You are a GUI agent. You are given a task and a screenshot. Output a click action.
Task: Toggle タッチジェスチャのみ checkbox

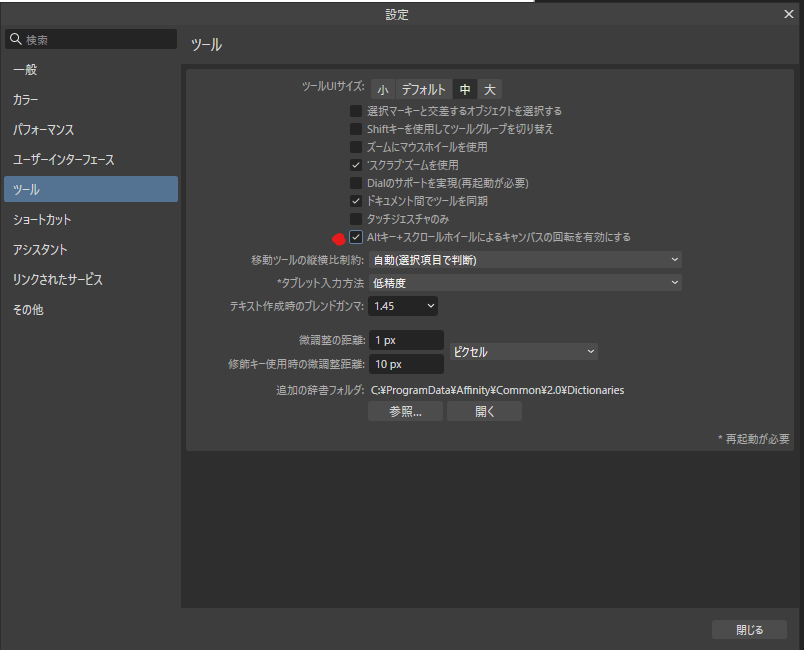coord(356,219)
